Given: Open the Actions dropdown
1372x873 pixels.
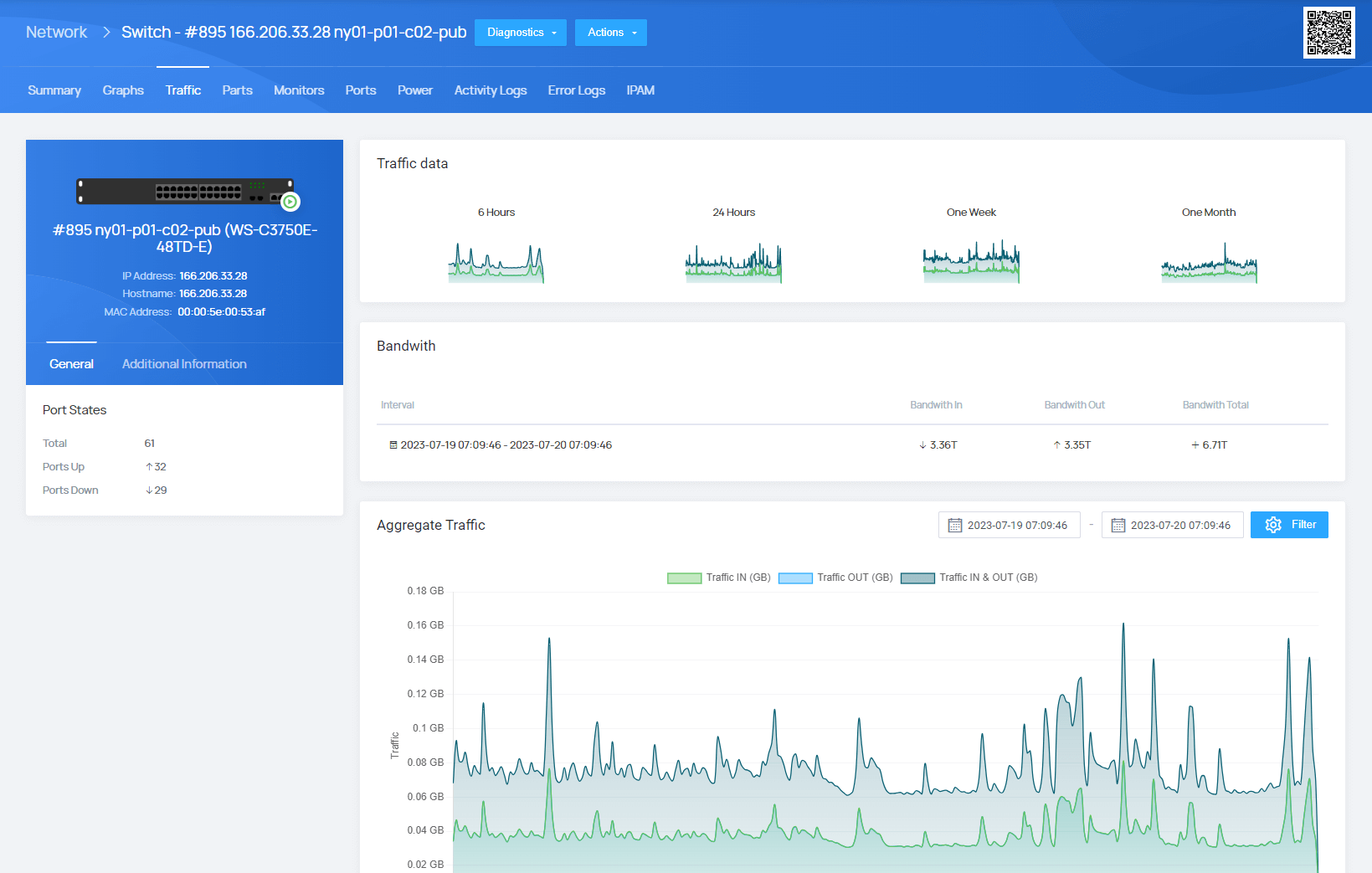Looking at the screenshot, I should [611, 33].
